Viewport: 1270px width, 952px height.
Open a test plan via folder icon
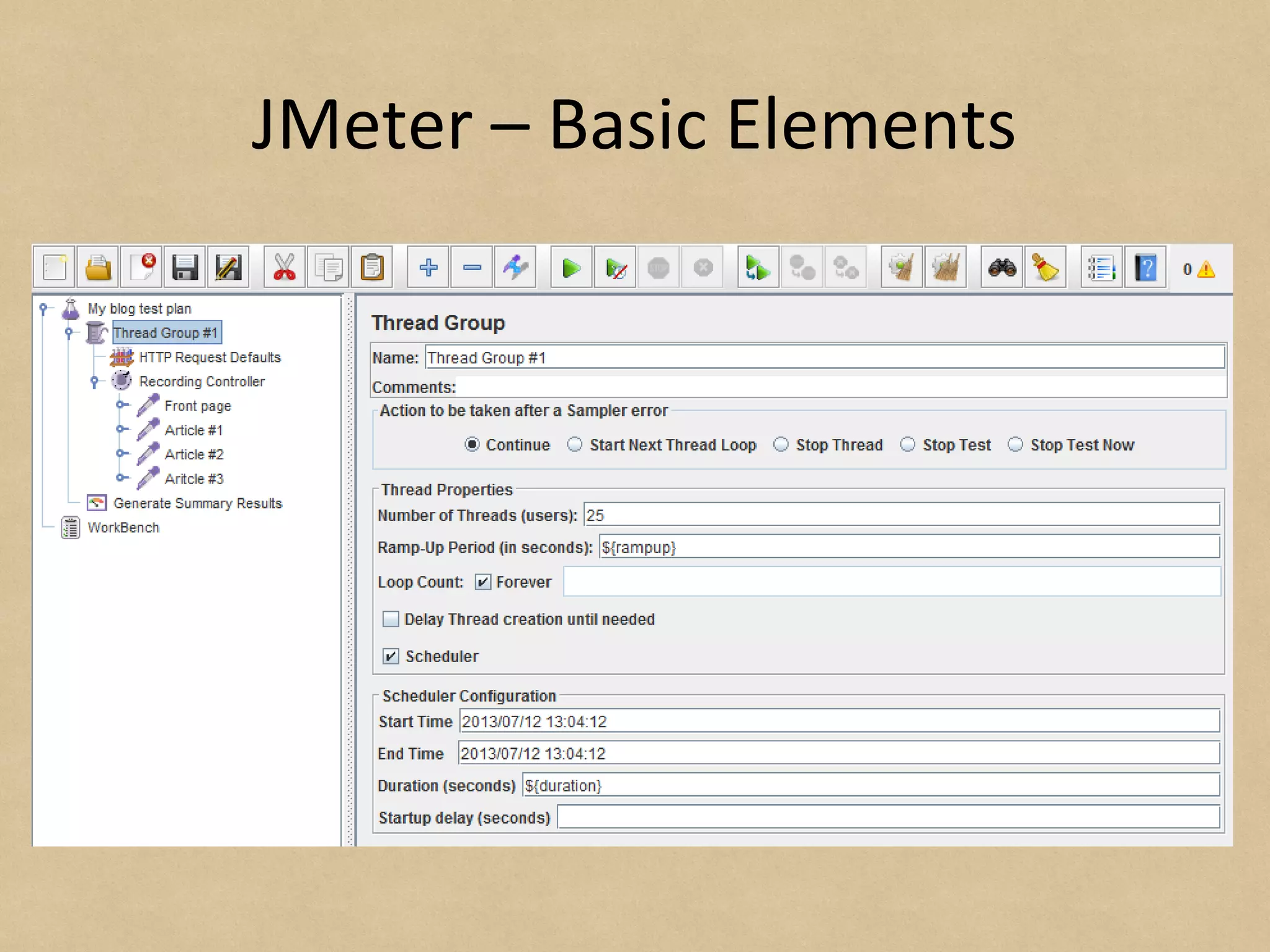[98, 268]
